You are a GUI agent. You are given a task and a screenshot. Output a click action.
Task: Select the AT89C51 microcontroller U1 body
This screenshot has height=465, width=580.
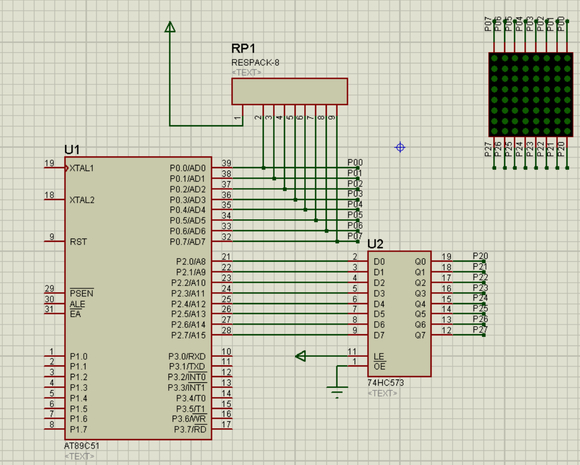(x=138, y=298)
